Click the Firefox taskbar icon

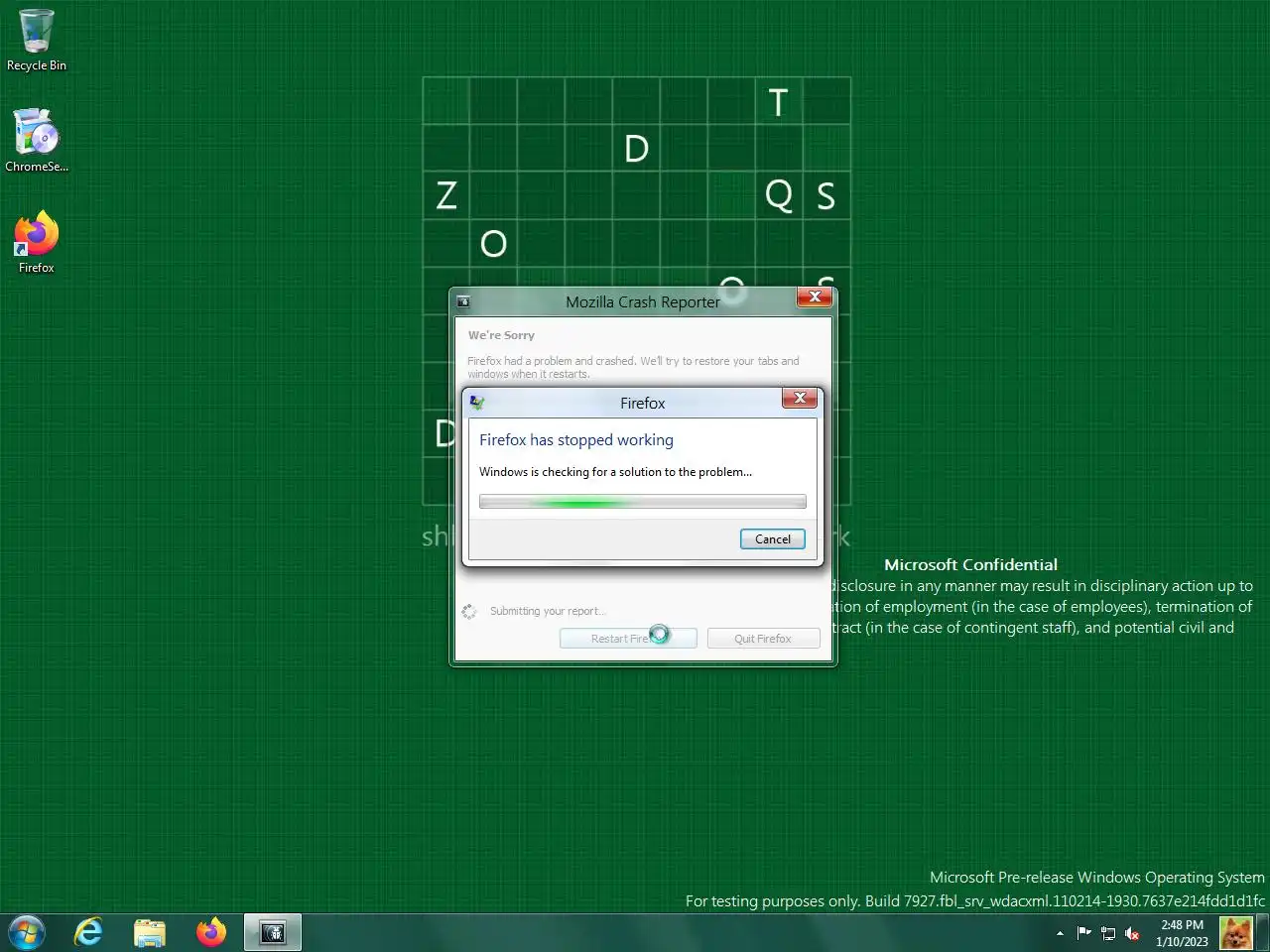[x=211, y=932]
